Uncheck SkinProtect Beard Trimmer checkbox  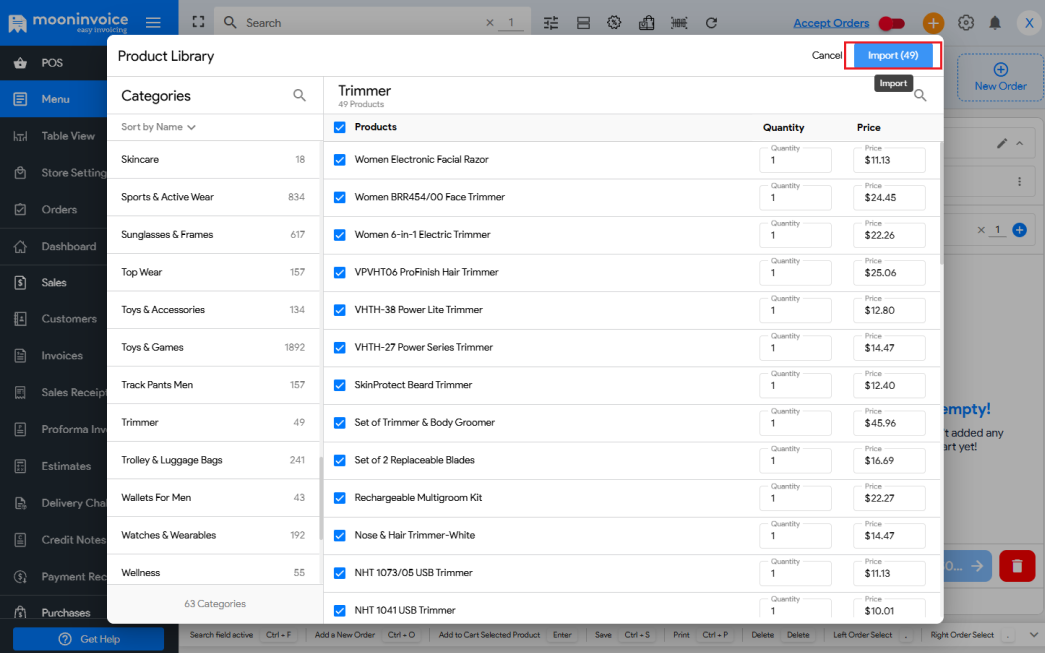pos(340,385)
